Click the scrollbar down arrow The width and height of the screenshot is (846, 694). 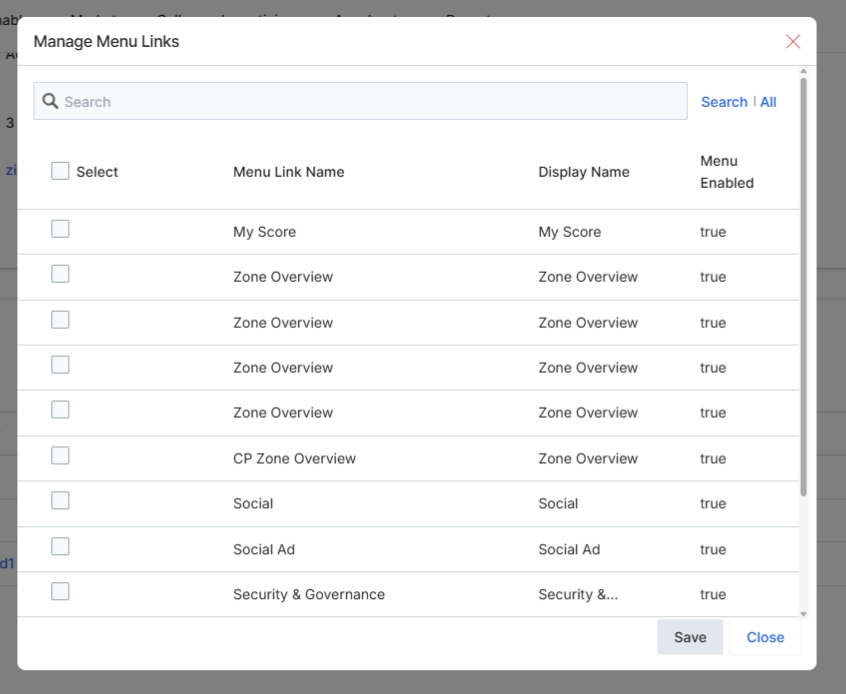(x=803, y=614)
